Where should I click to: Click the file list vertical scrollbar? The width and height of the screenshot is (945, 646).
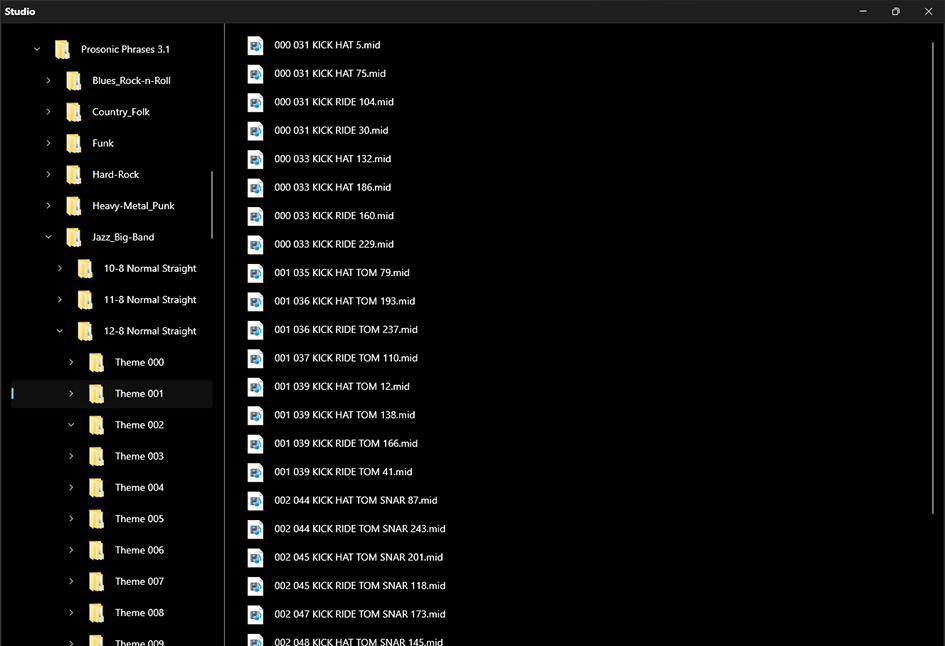click(x=933, y=278)
